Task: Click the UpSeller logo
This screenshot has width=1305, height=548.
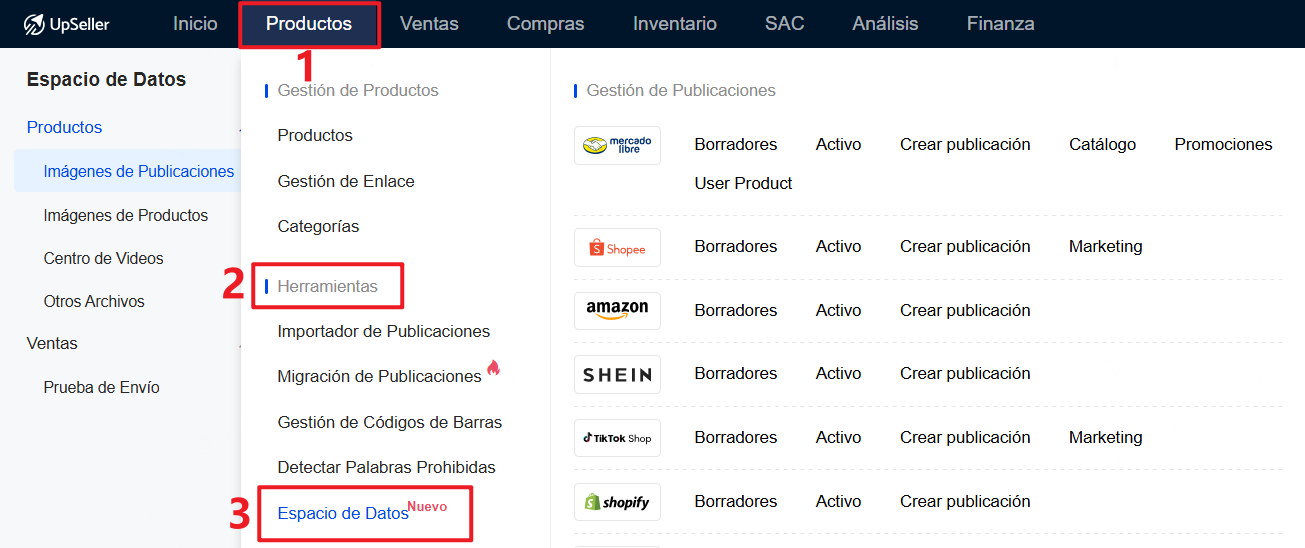Action: coord(66,24)
